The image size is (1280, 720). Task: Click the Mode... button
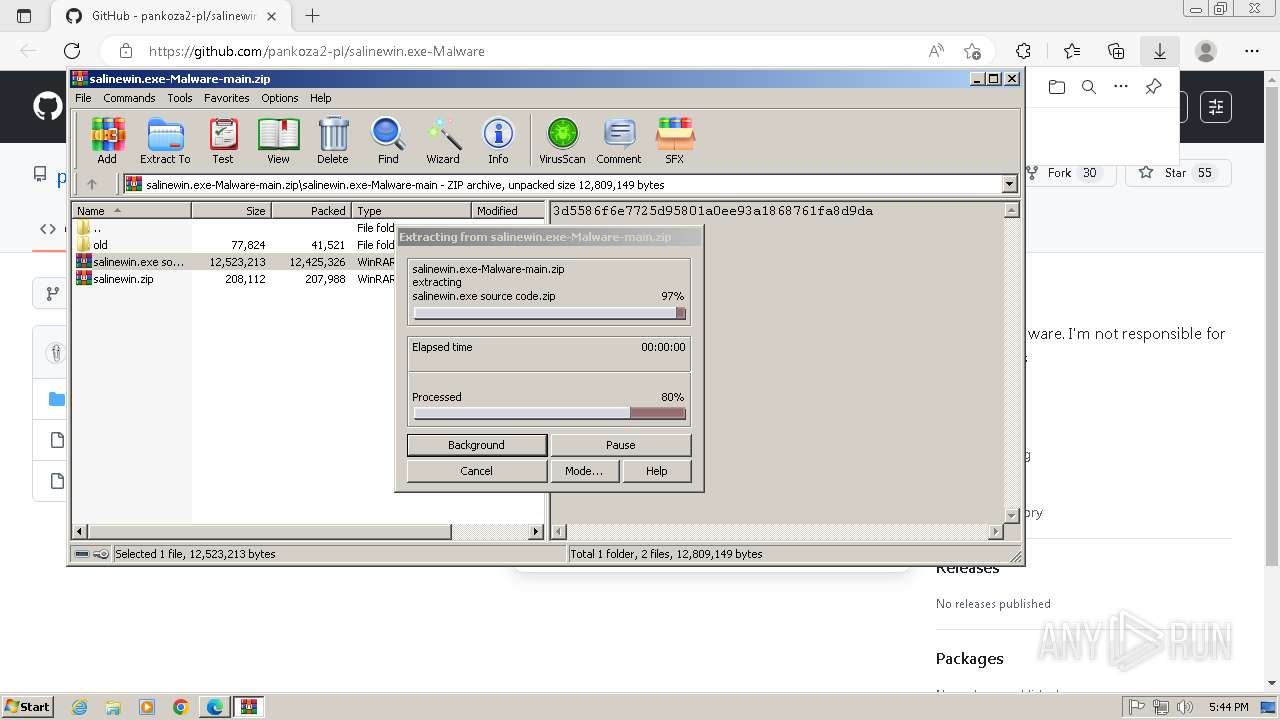[x=584, y=471]
